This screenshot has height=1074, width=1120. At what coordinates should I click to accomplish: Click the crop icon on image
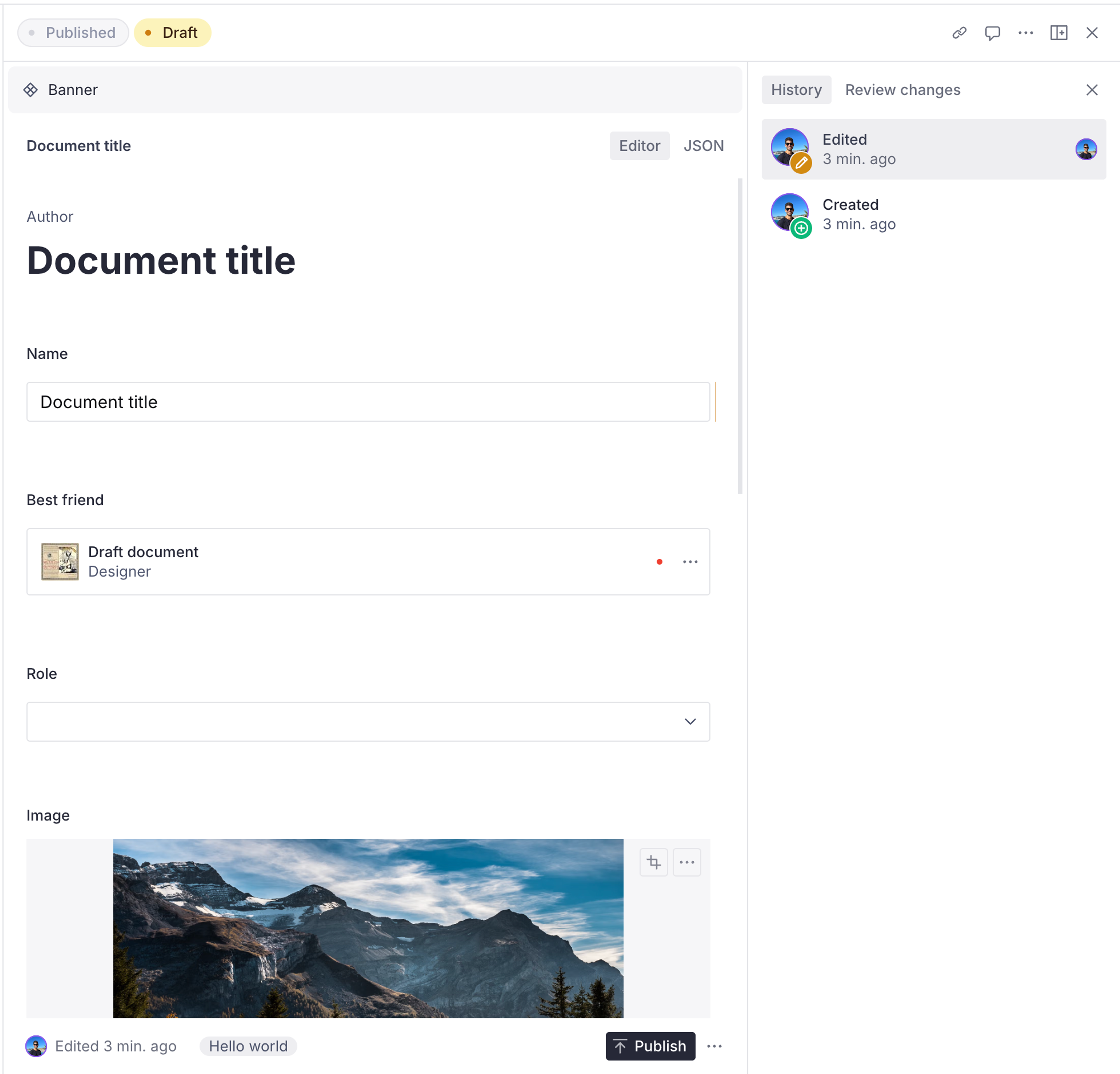pyautogui.click(x=653, y=862)
